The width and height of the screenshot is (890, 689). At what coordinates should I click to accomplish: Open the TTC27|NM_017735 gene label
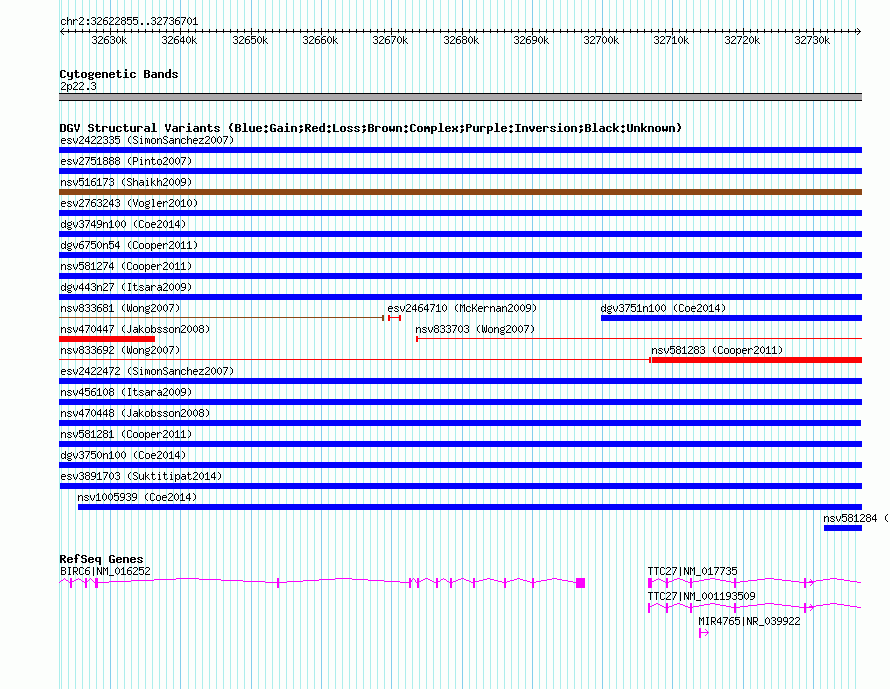692,572
